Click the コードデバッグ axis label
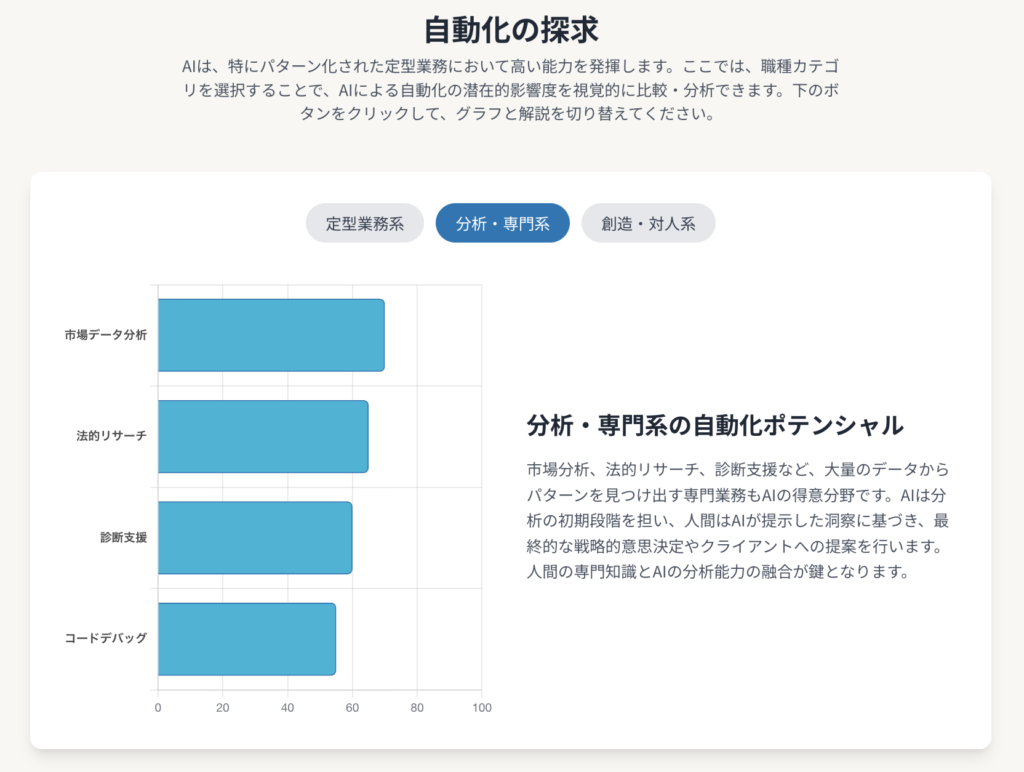The image size is (1024, 772). [x=105, y=639]
